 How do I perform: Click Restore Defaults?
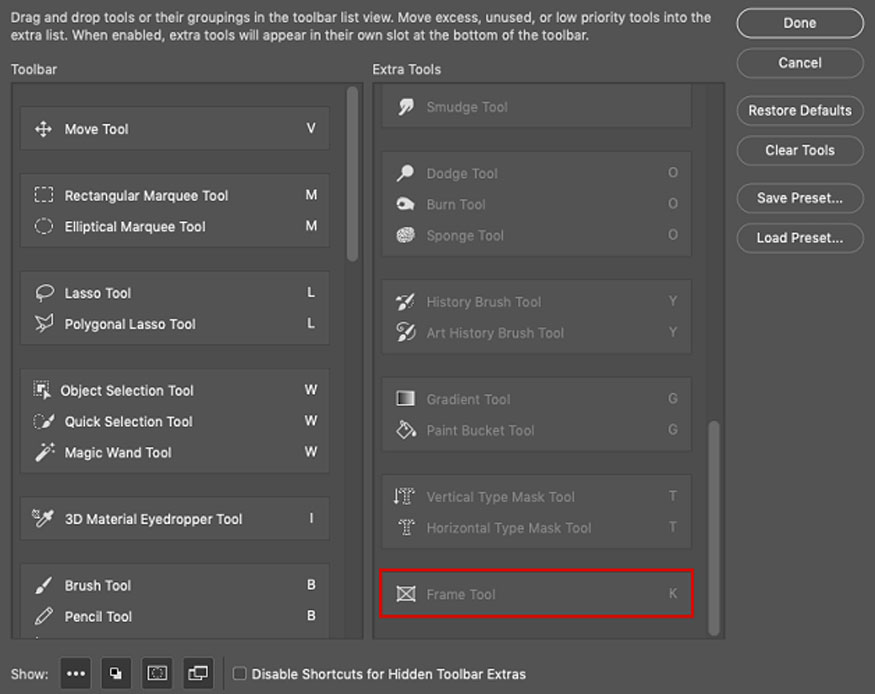[x=799, y=110]
